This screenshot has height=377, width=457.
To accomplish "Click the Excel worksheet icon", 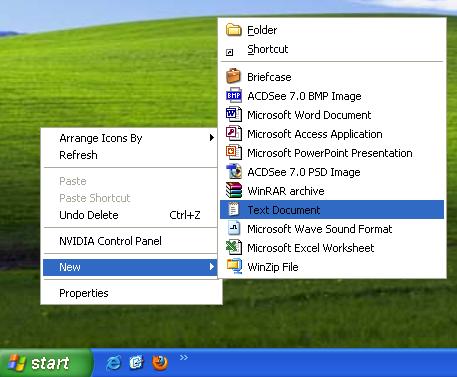I will pyautogui.click(x=234, y=248).
